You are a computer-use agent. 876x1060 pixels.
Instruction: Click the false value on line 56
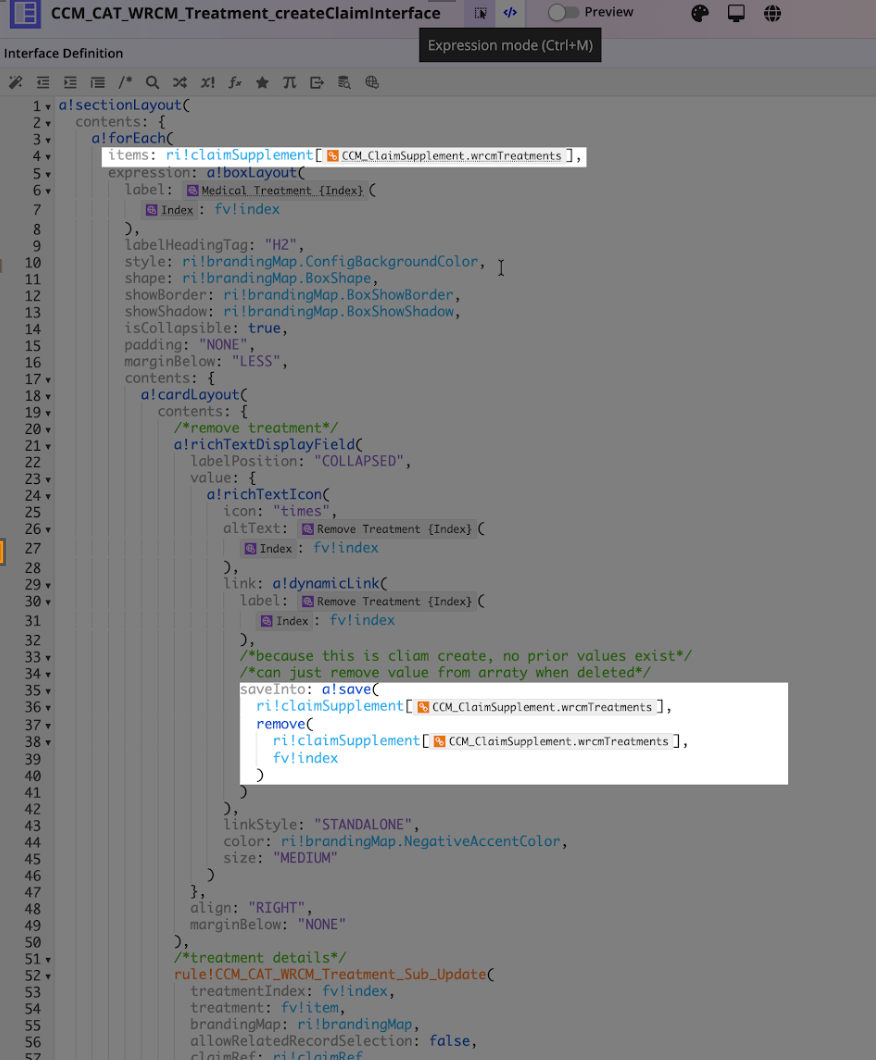tap(449, 1041)
